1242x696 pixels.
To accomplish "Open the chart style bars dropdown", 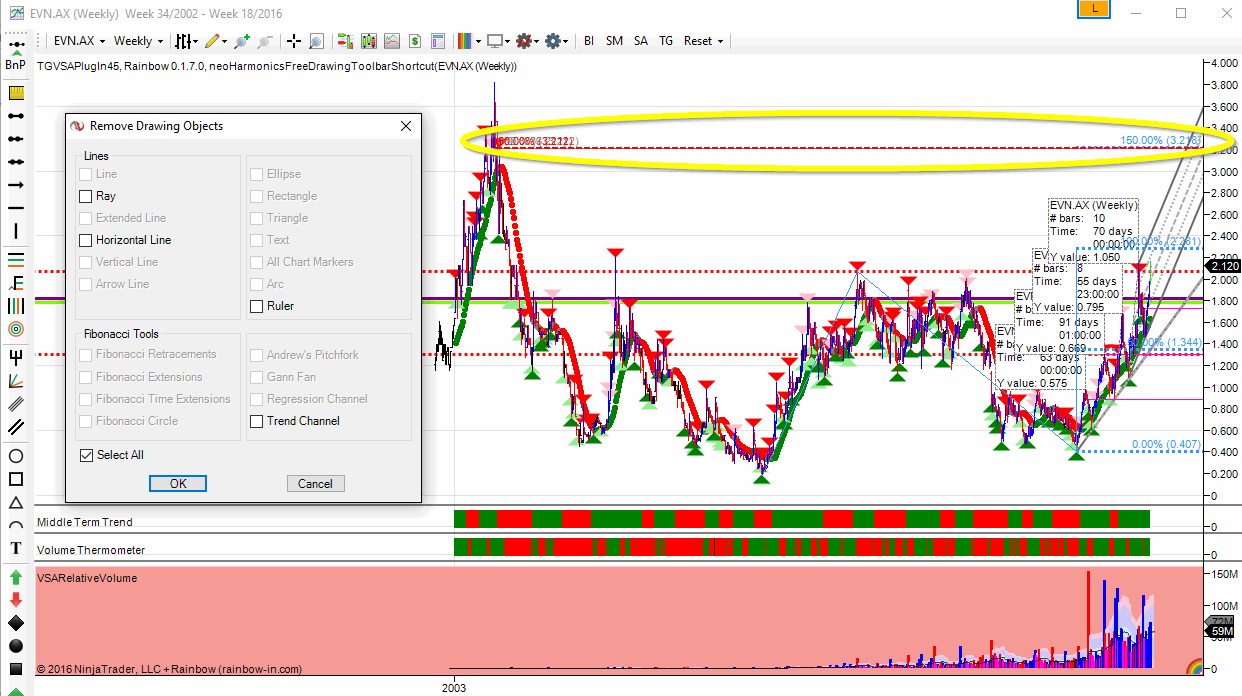I will (x=187, y=41).
